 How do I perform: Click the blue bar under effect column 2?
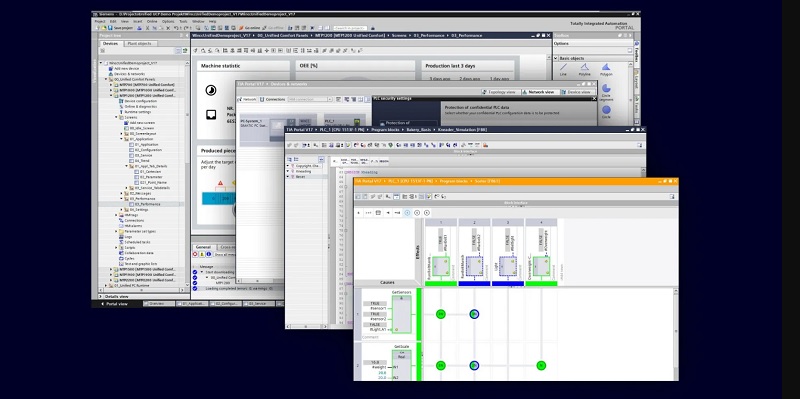[x=474, y=284]
